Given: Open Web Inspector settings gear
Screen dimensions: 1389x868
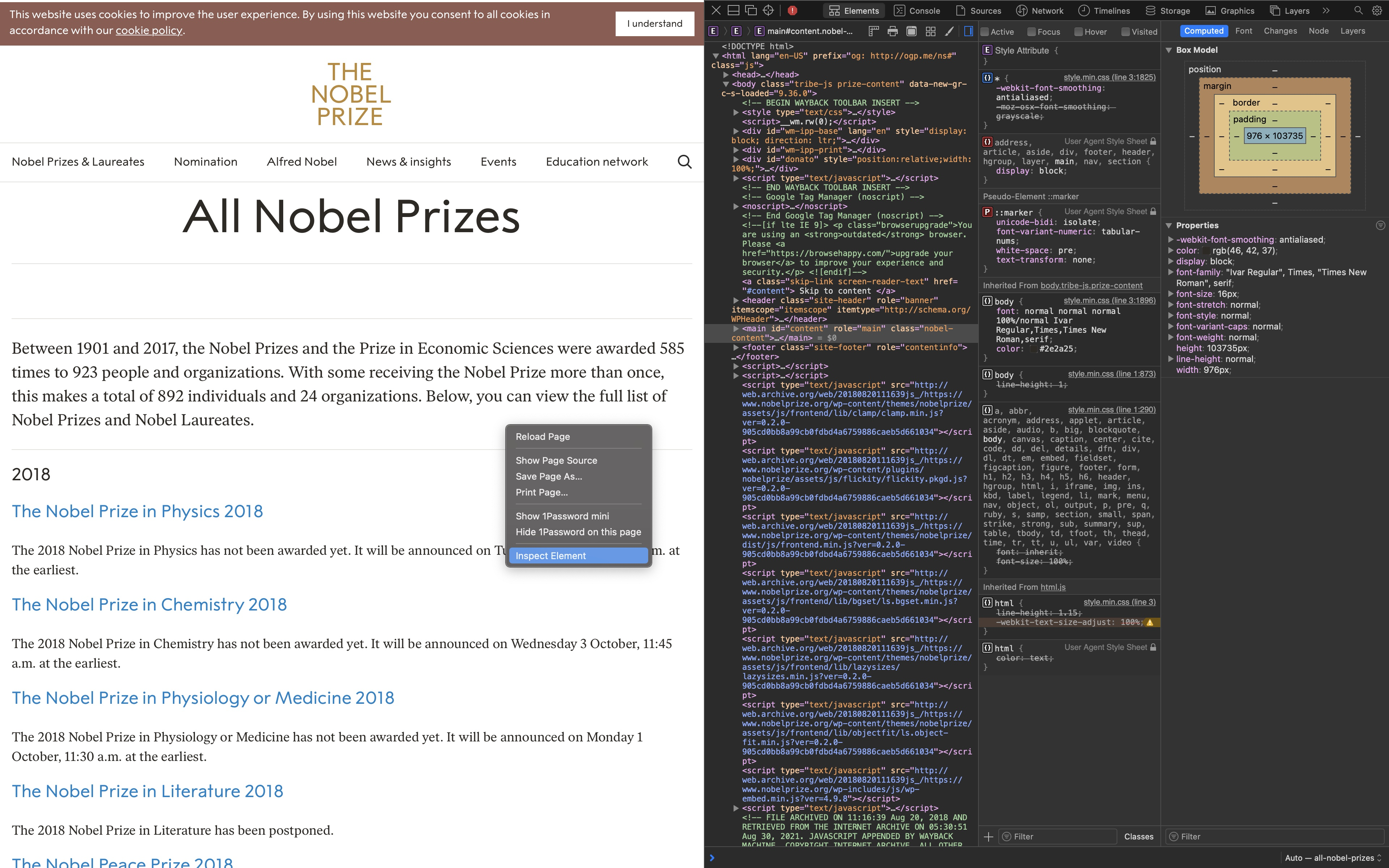Looking at the screenshot, I should click(x=1376, y=10).
